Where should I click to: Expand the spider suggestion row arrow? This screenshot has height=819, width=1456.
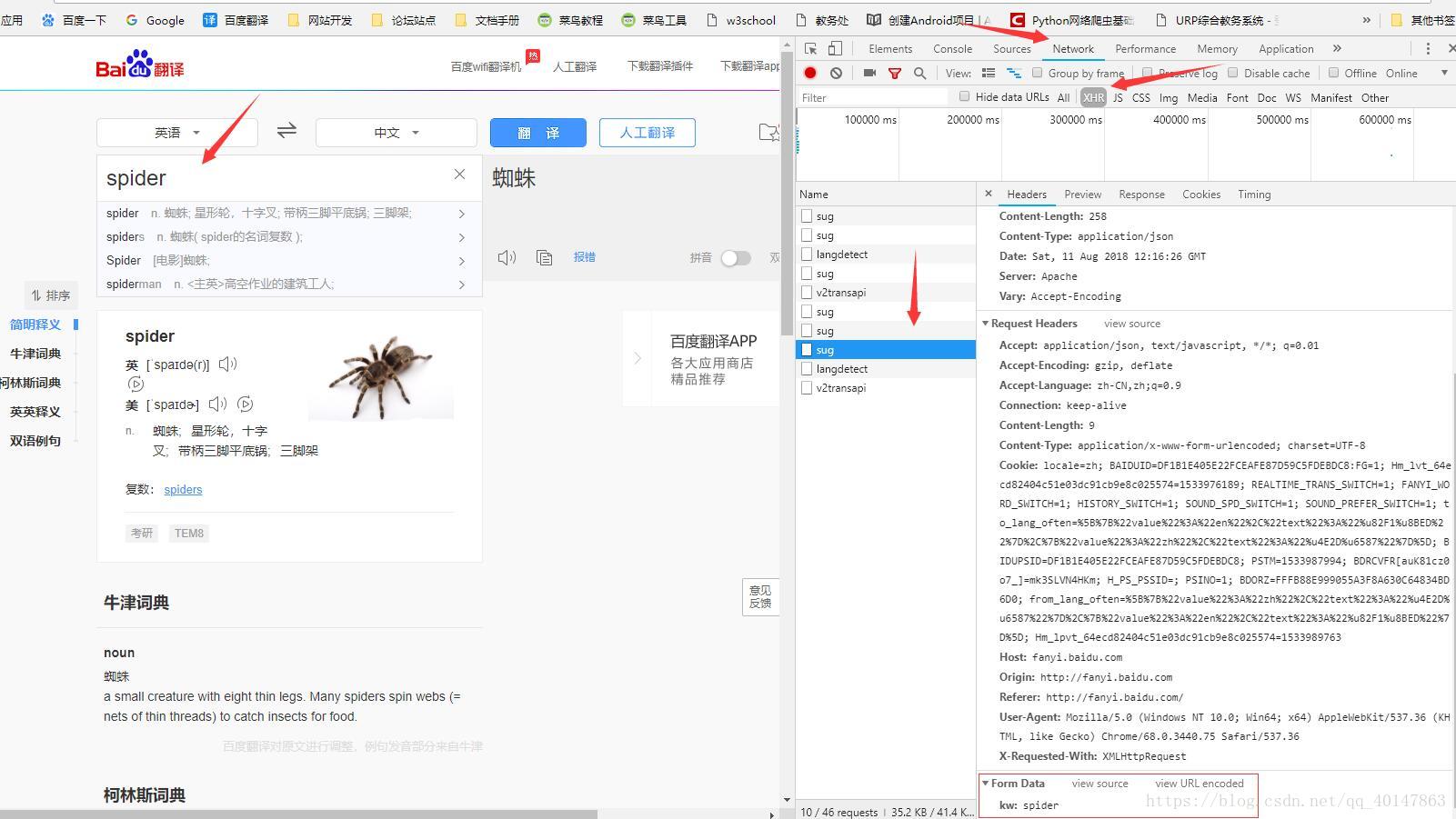[462, 214]
